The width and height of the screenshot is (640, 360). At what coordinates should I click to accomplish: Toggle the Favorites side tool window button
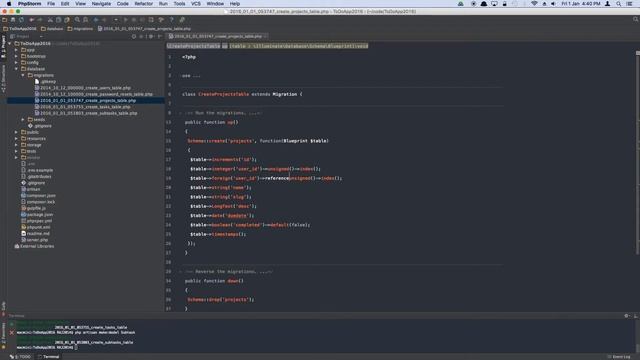3,336
